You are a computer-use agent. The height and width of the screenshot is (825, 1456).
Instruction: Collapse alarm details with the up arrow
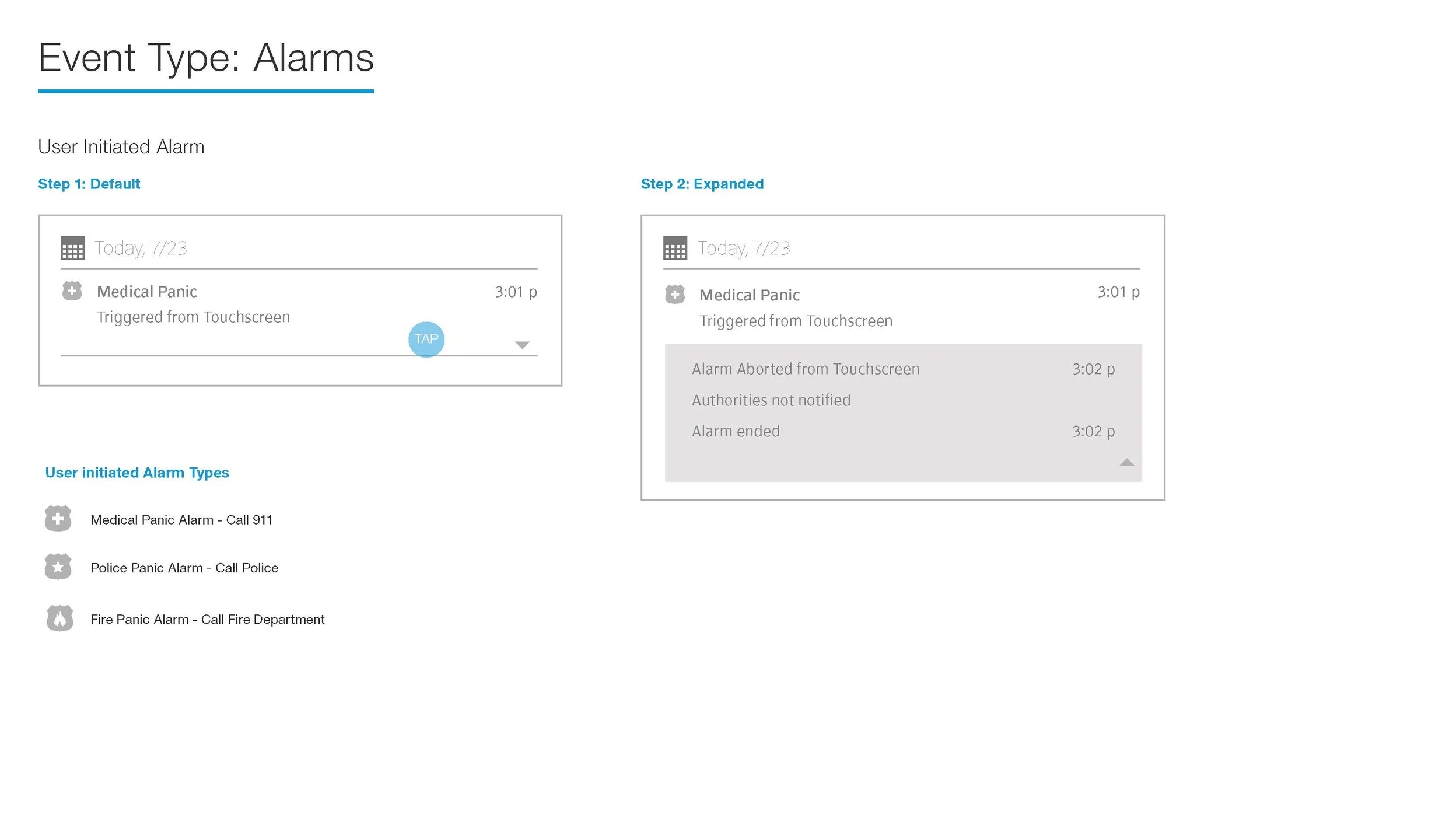(1126, 463)
